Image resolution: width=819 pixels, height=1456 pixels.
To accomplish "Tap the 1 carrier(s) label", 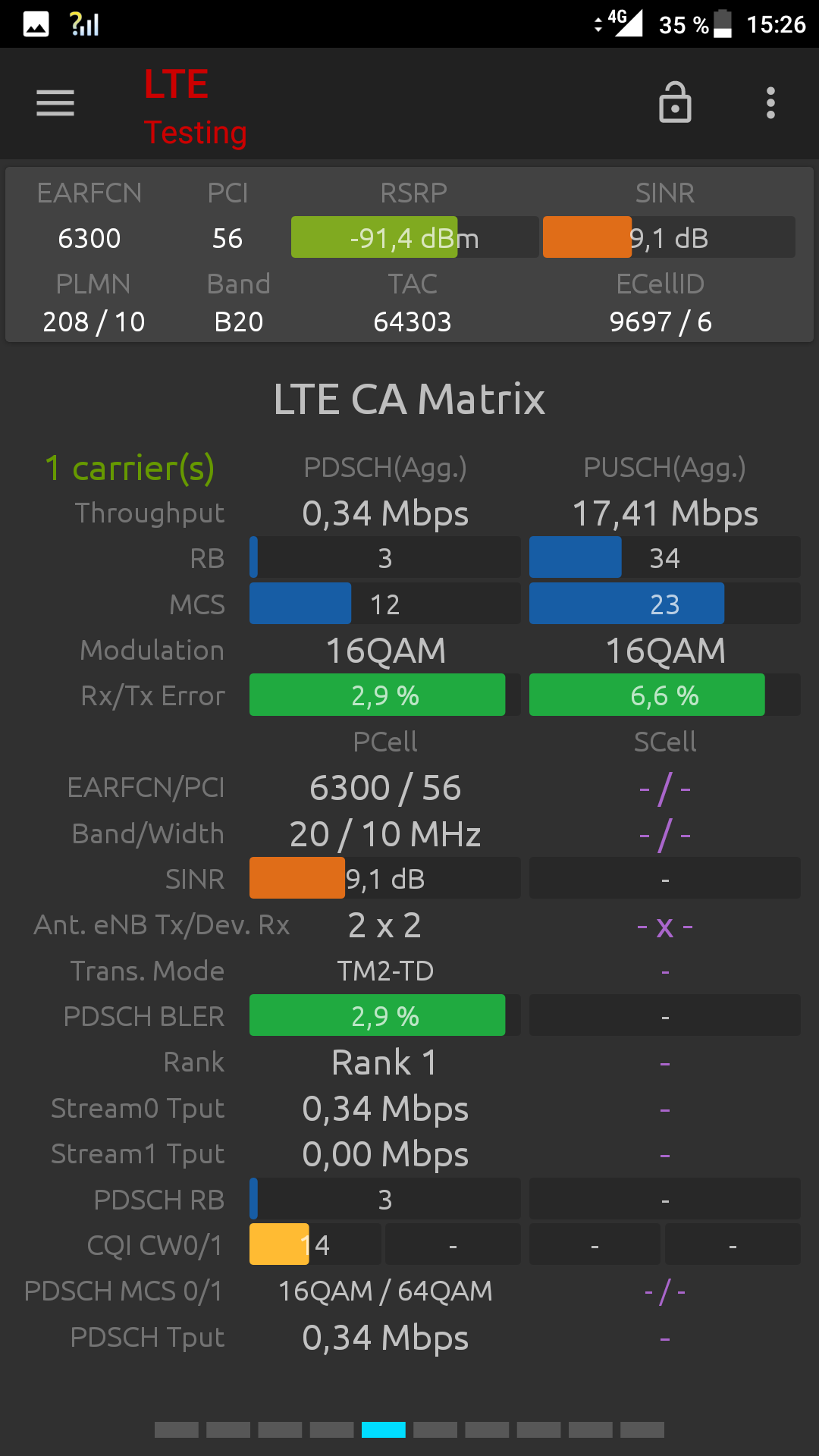I will point(130,468).
